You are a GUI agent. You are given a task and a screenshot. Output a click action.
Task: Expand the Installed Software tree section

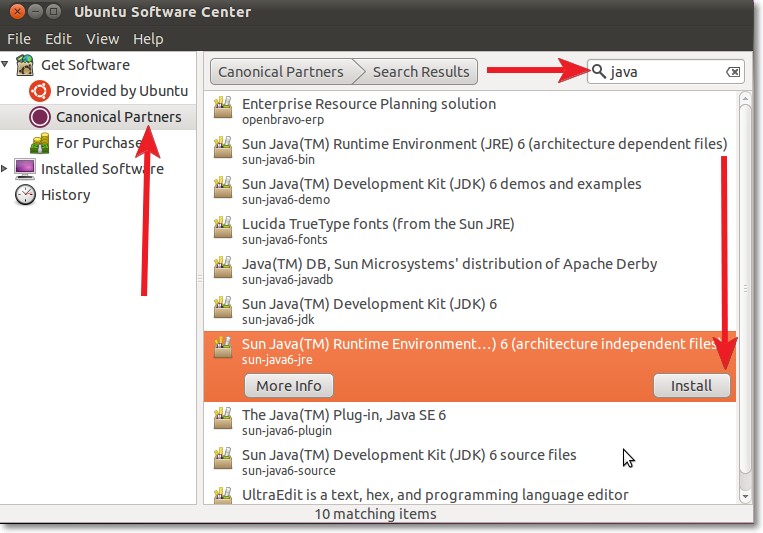click(x=4, y=168)
